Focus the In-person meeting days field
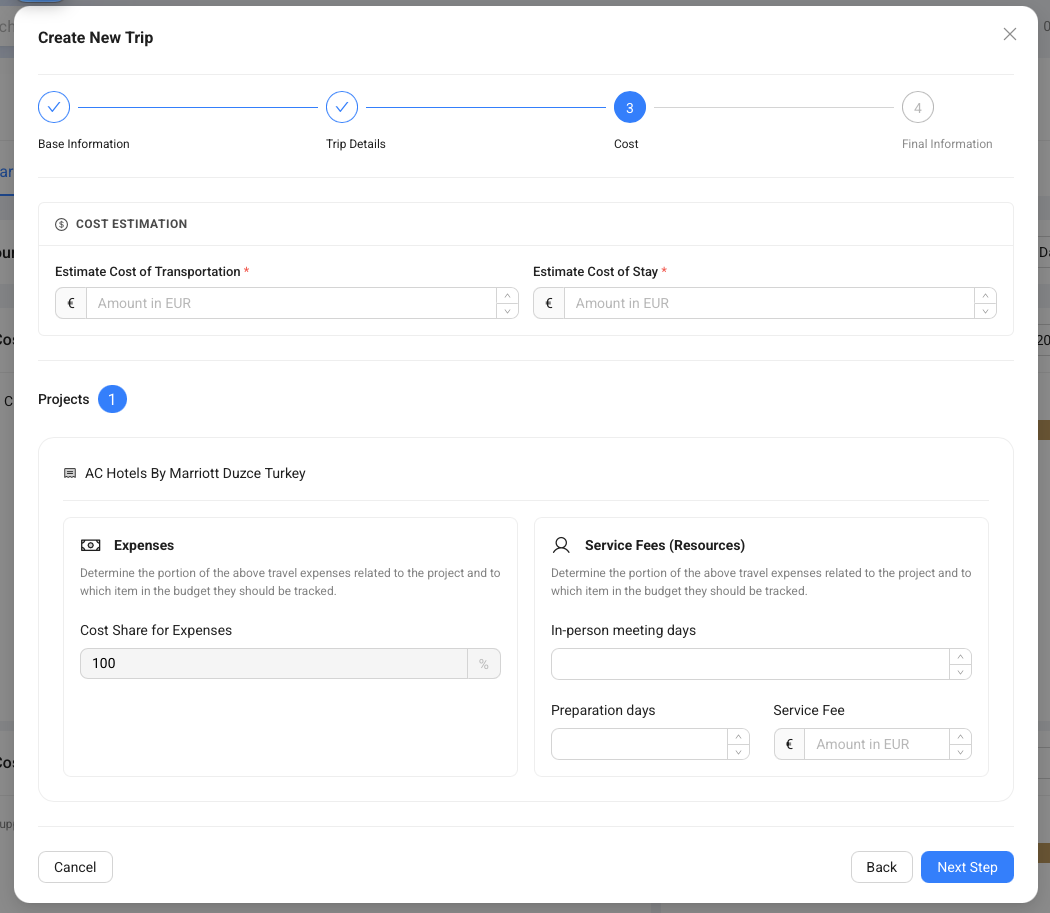Viewport: 1050px width, 913px height. 750,664
